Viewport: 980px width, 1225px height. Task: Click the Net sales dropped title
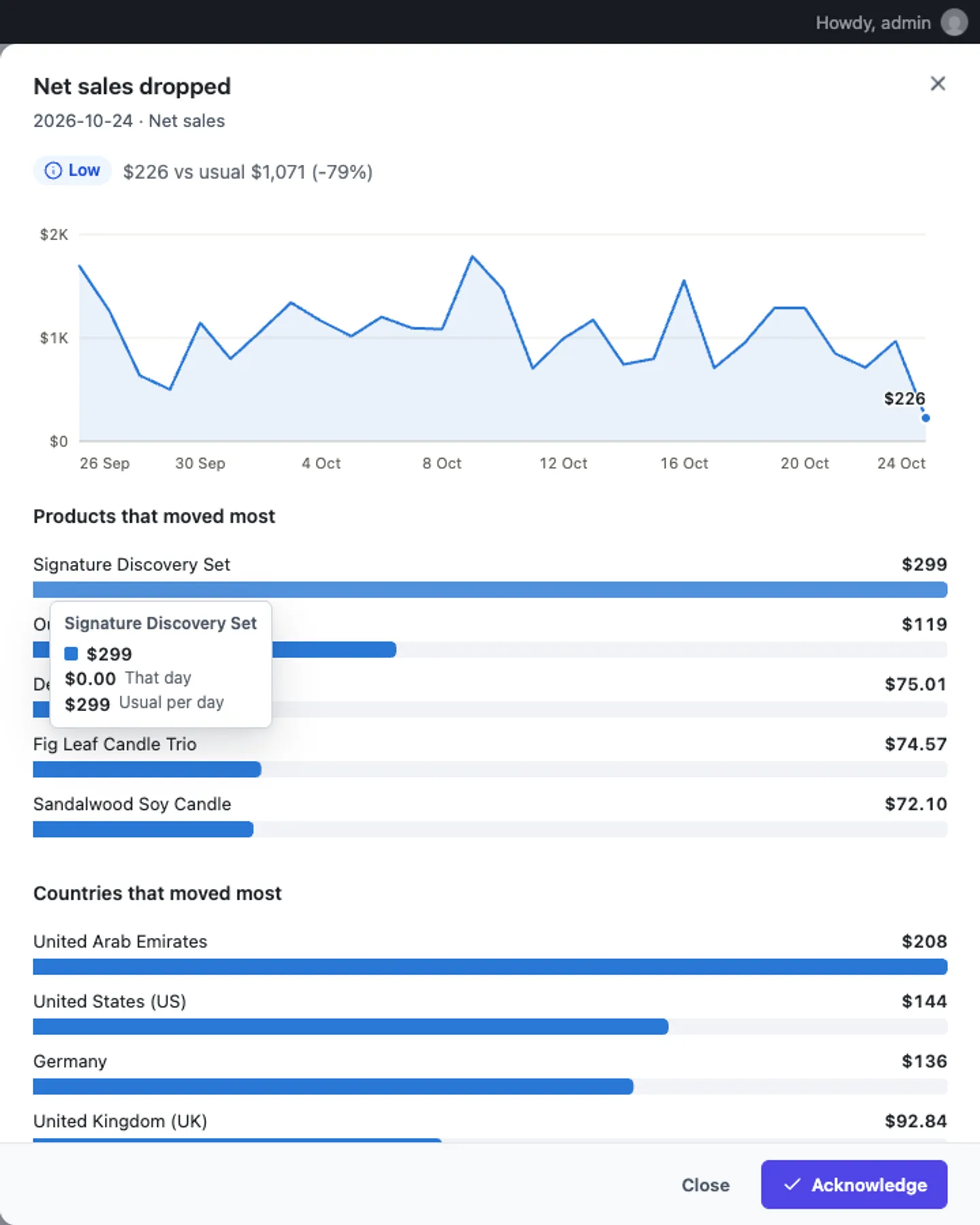point(132,86)
